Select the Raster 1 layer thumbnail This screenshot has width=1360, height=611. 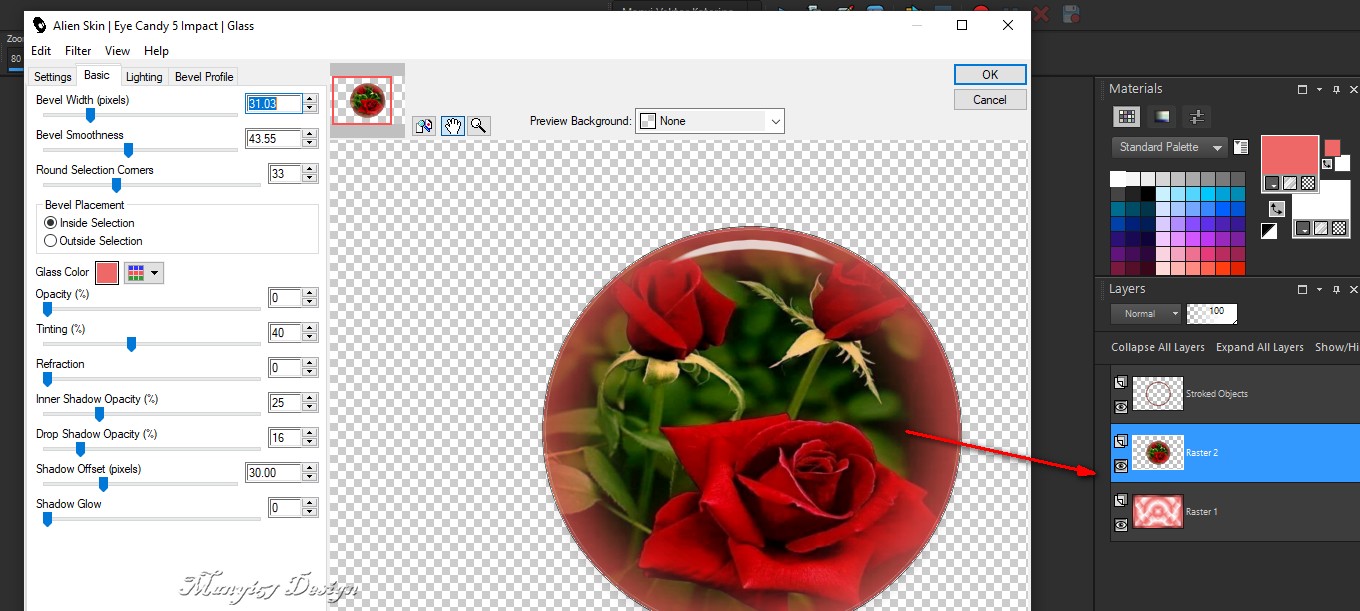1158,511
